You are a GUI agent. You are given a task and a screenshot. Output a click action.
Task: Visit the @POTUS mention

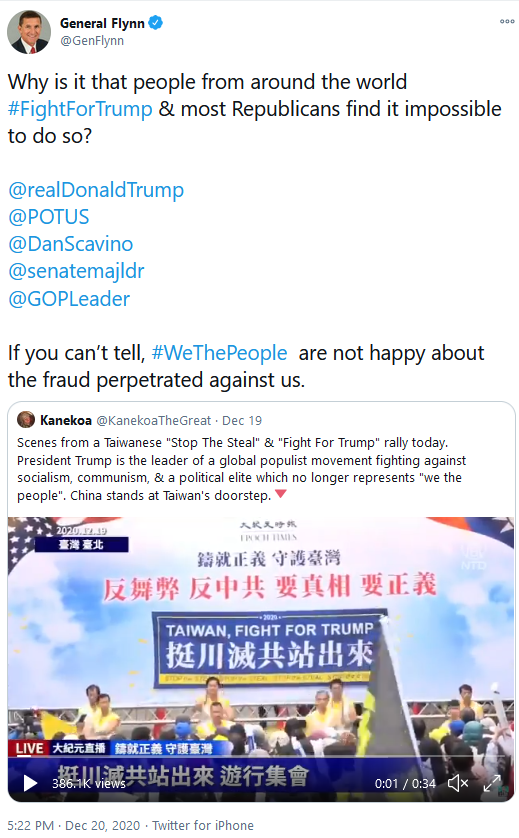pos(49,217)
